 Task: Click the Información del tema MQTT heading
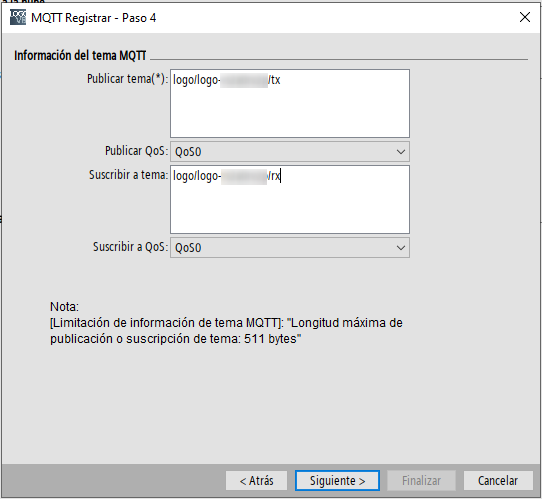point(80,55)
